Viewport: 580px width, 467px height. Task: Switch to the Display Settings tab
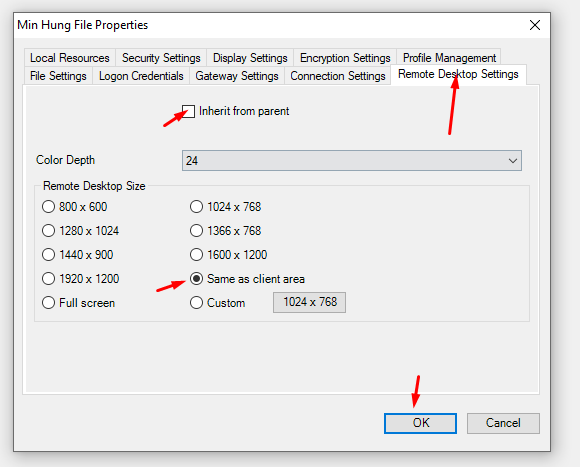pos(250,58)
